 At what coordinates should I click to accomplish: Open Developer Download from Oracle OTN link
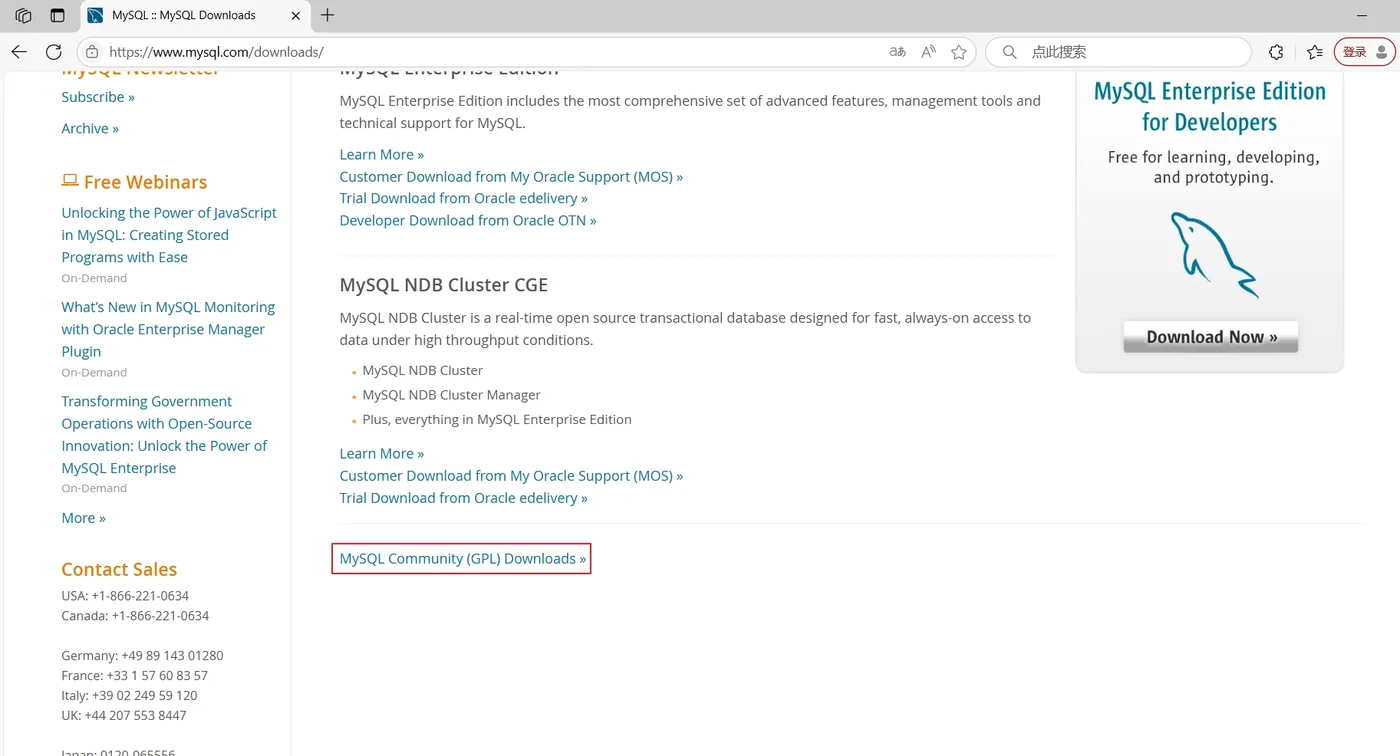468,220
